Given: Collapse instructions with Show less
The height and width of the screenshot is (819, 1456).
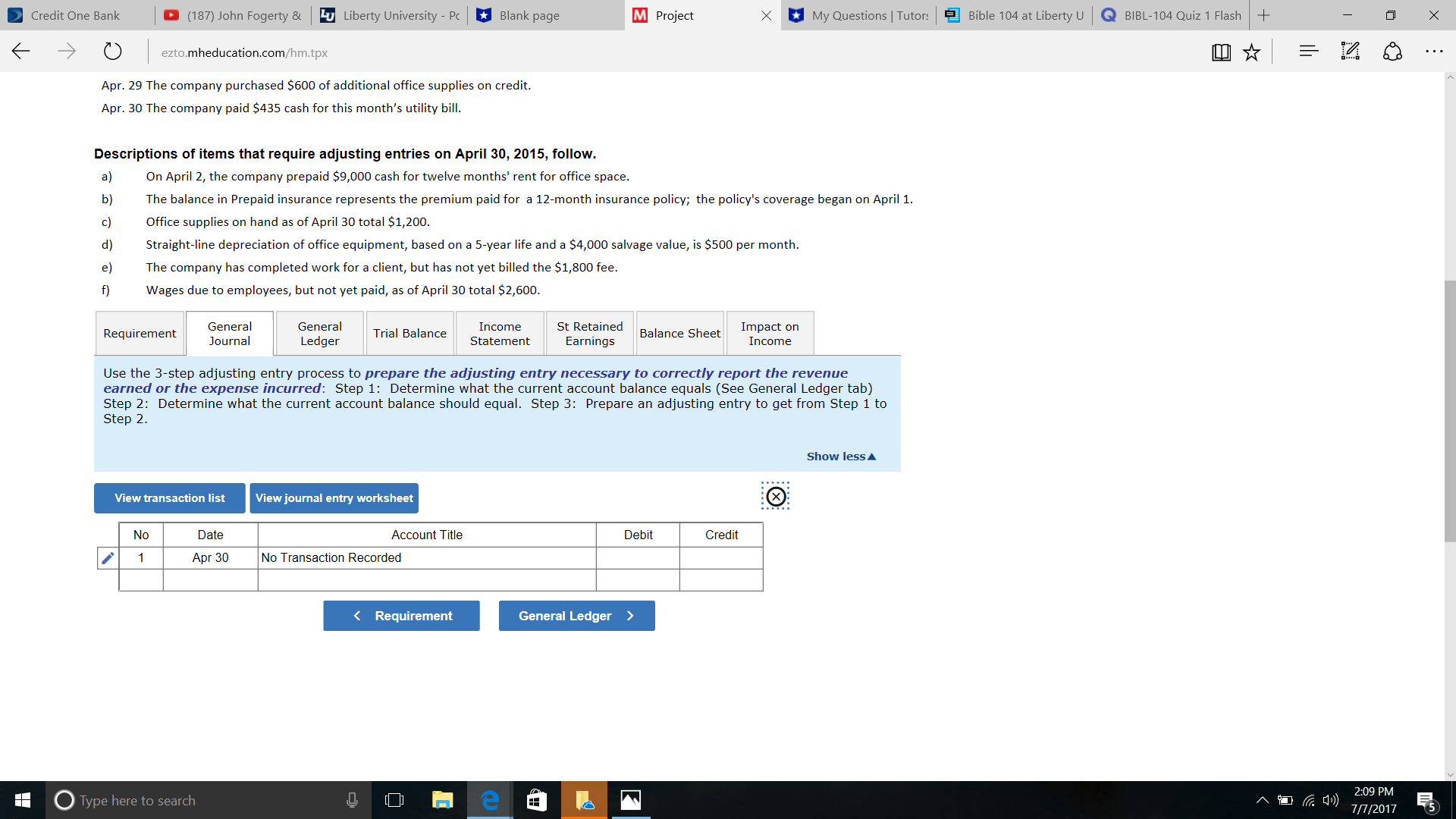Looking at the screenshot, I should coord(840,457).
